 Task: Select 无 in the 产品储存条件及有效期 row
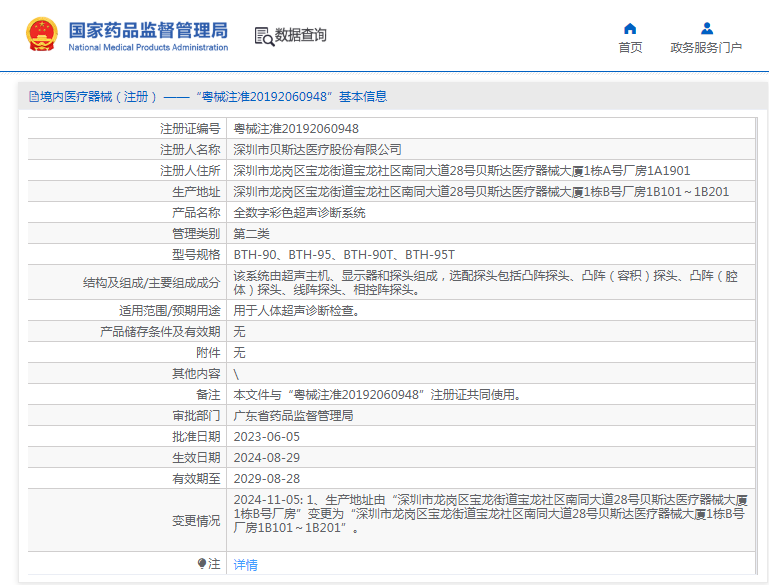(239, 332)
